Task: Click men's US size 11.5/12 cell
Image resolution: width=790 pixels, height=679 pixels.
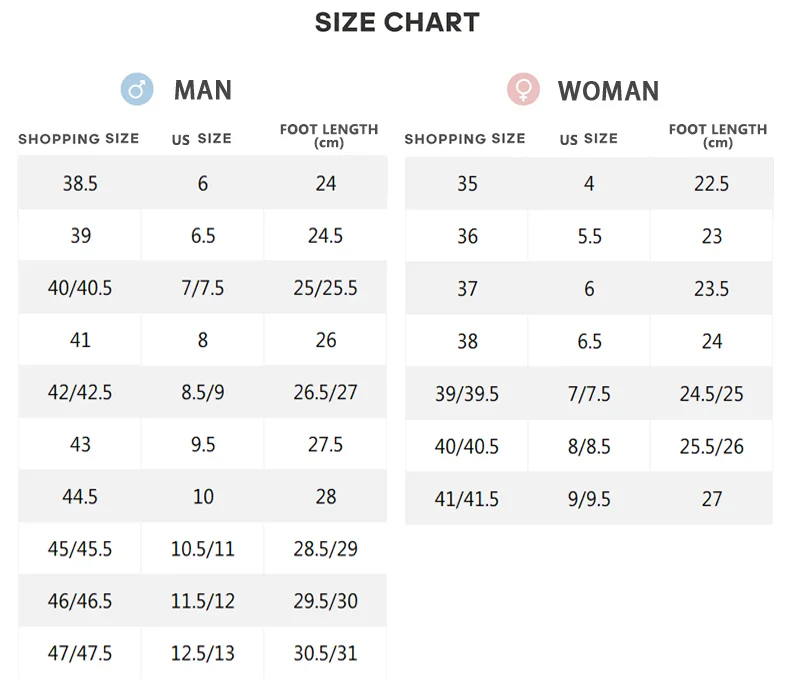Action: tap(203, 602)
